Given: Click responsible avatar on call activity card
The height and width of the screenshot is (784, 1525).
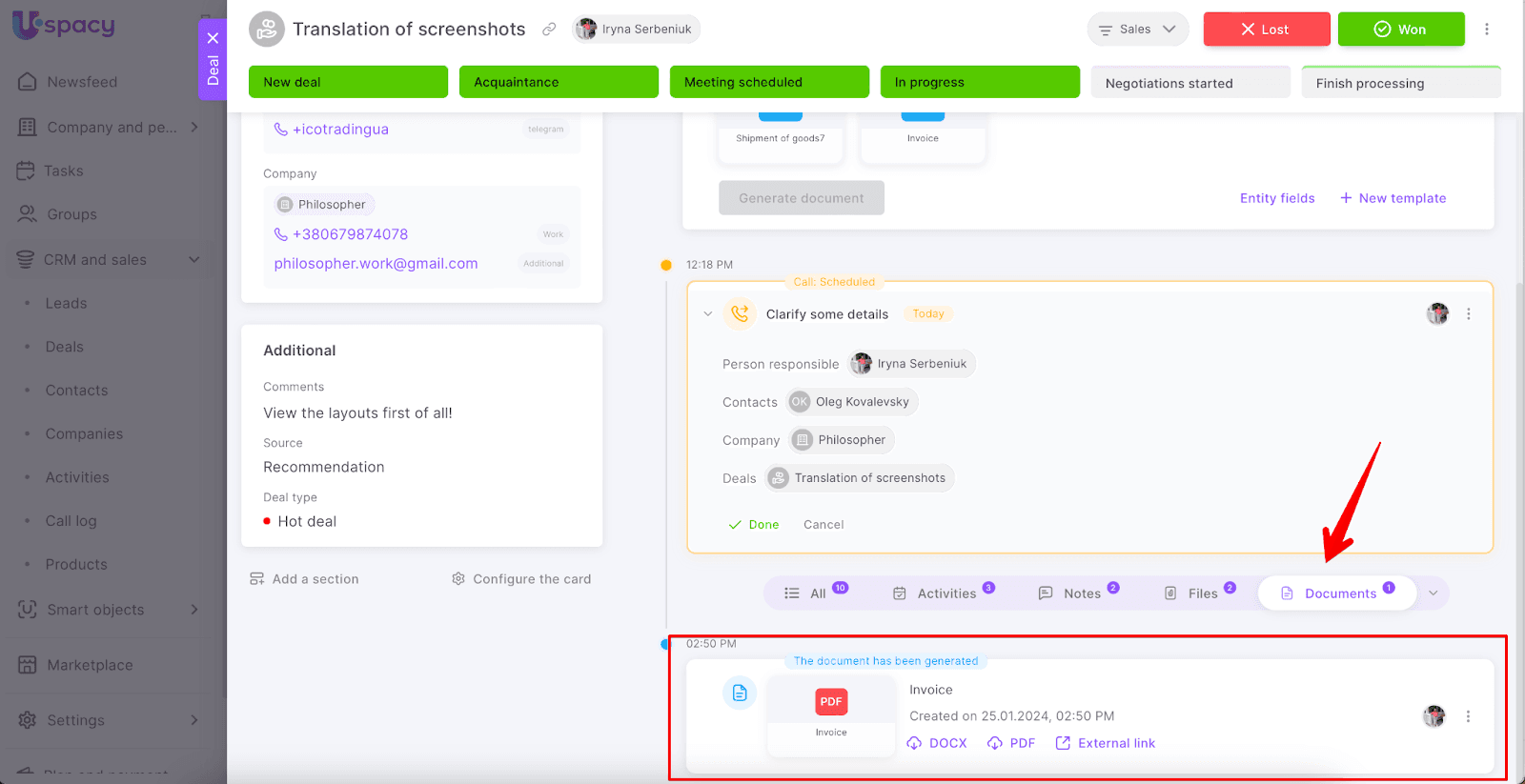Looking at the screenshot, I should 1437,313.
